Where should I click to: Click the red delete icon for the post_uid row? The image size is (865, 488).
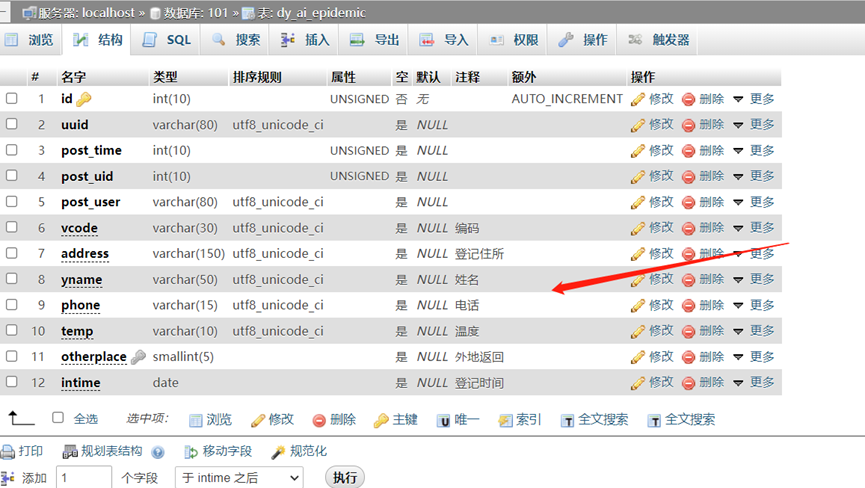click(688, 176)
